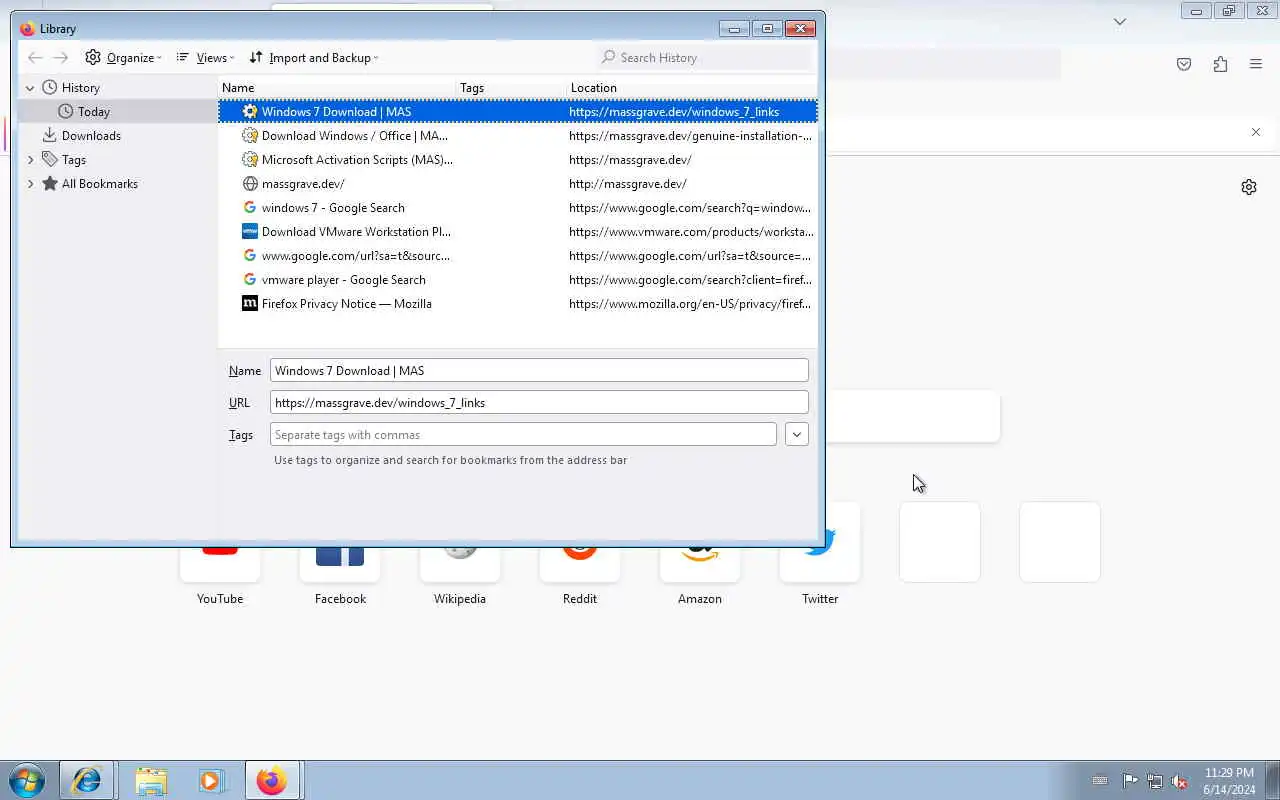Select the www.google.com/url history entry
Image resolution: width=1280 pixels, height=800 pixels.
click(518, 256)
